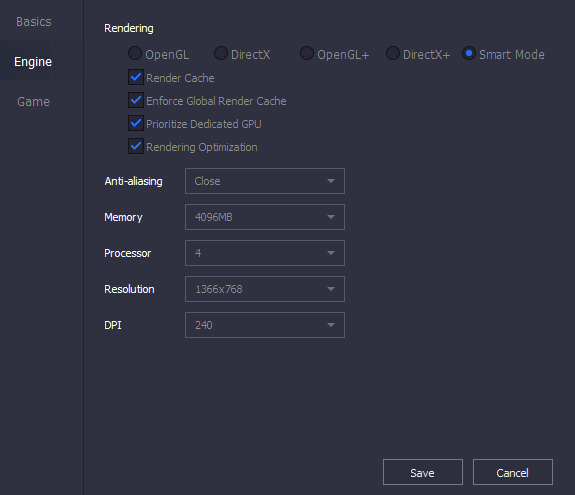Viewport: 575px width, 495px height.
Task: Select the OpenGL+ rendering option
Action: tap(307, 53)
